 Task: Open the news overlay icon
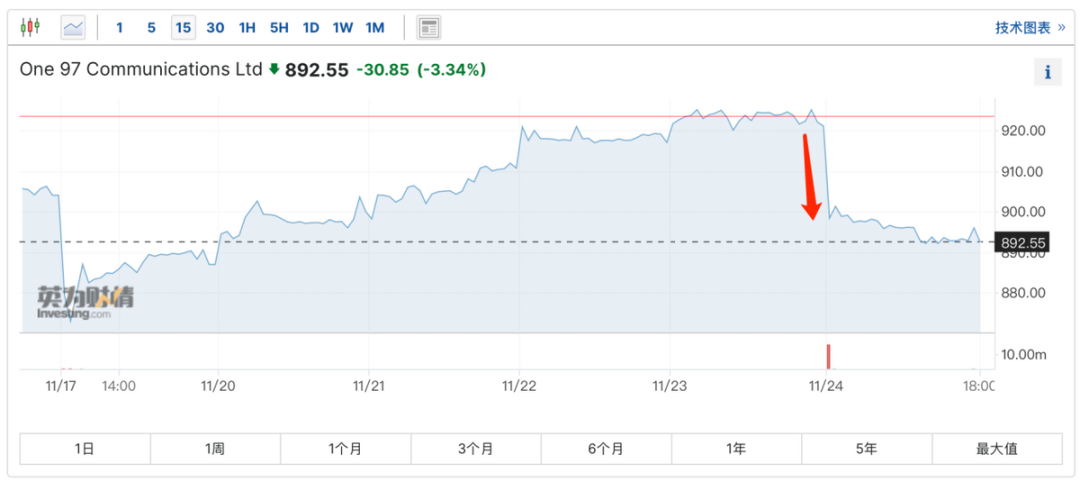[429, 27]
